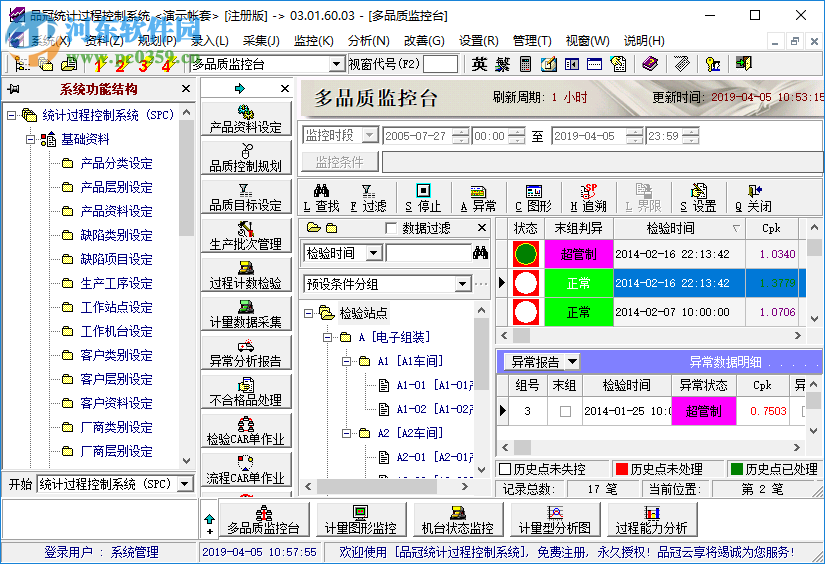
Task: Toggle the 数据过滤 checkbox
Action: [x=391, y=228]
